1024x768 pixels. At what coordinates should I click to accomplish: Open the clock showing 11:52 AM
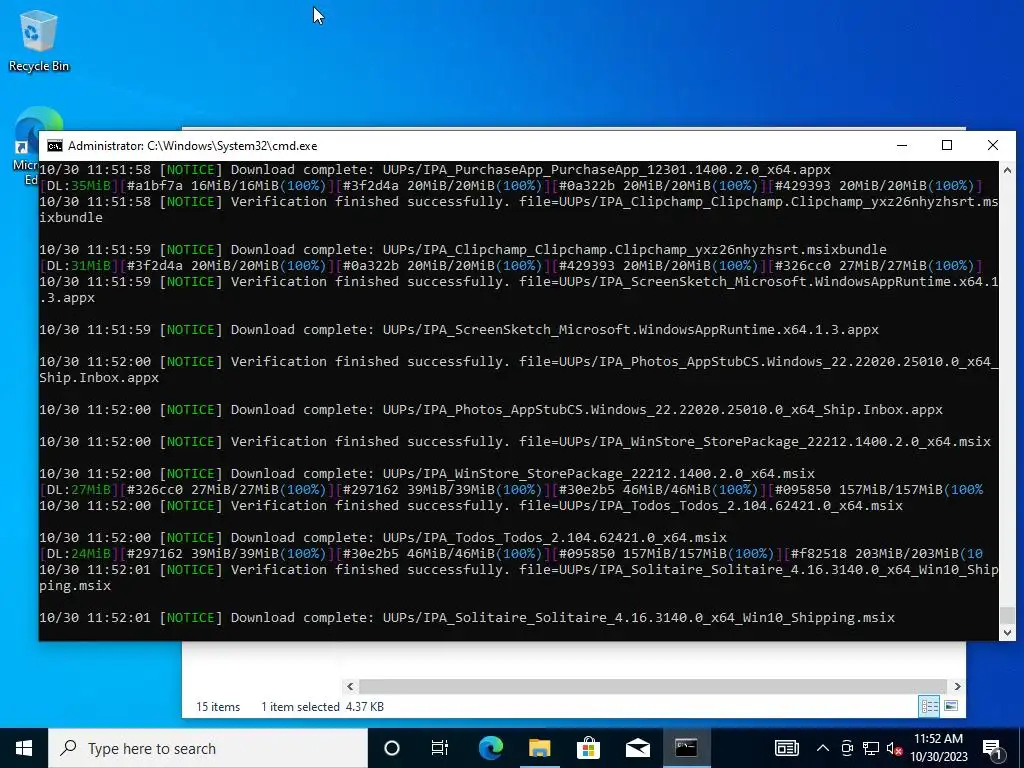click(x=938, y=748)
